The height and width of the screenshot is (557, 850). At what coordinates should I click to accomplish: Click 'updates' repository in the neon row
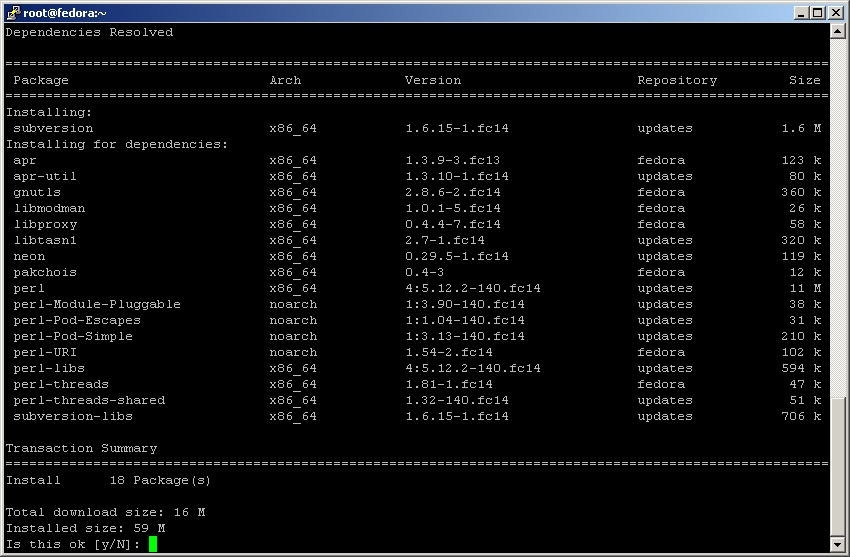tap(665, 256)
